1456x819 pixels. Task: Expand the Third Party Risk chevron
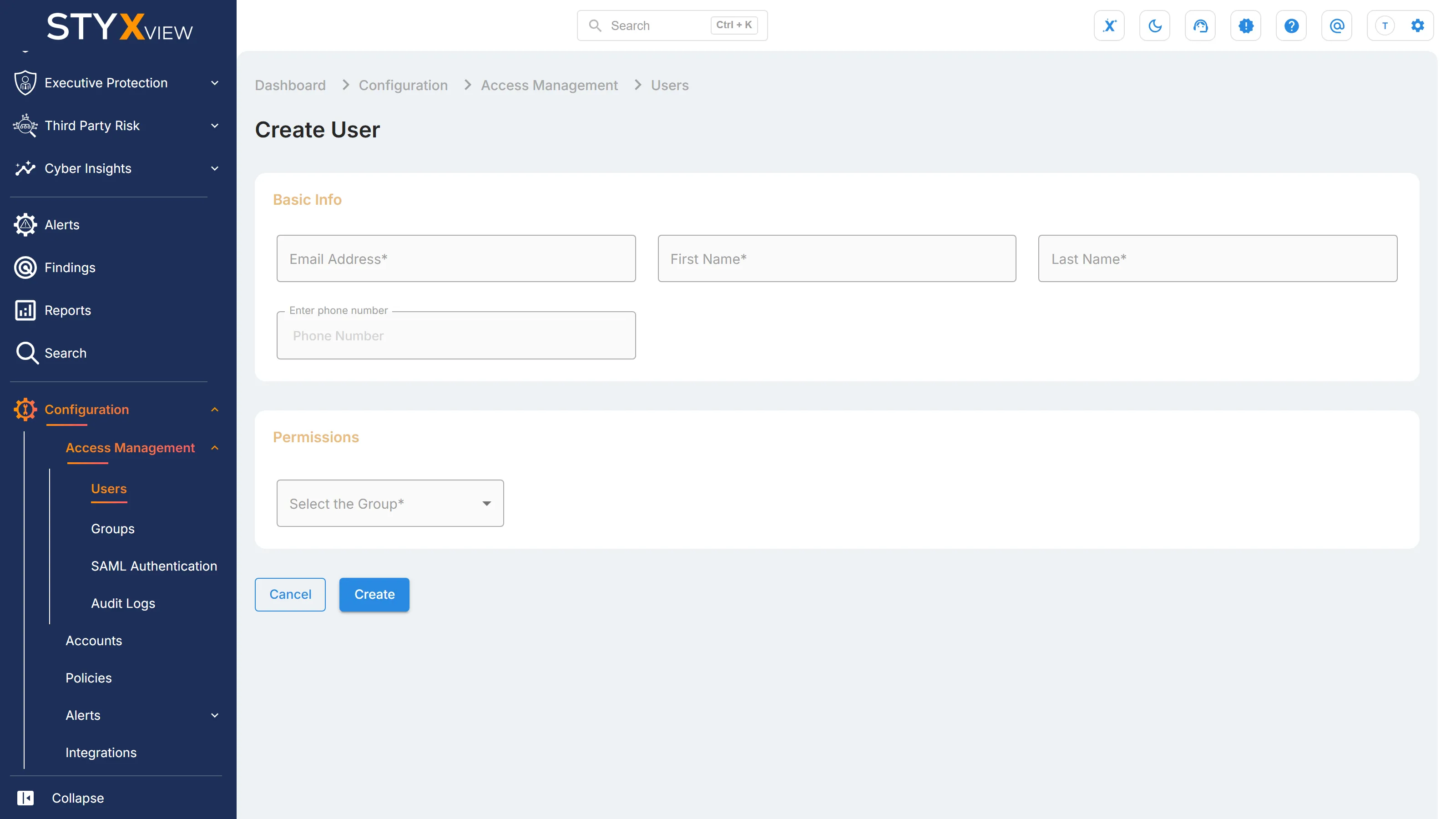(x=215, y=126)
